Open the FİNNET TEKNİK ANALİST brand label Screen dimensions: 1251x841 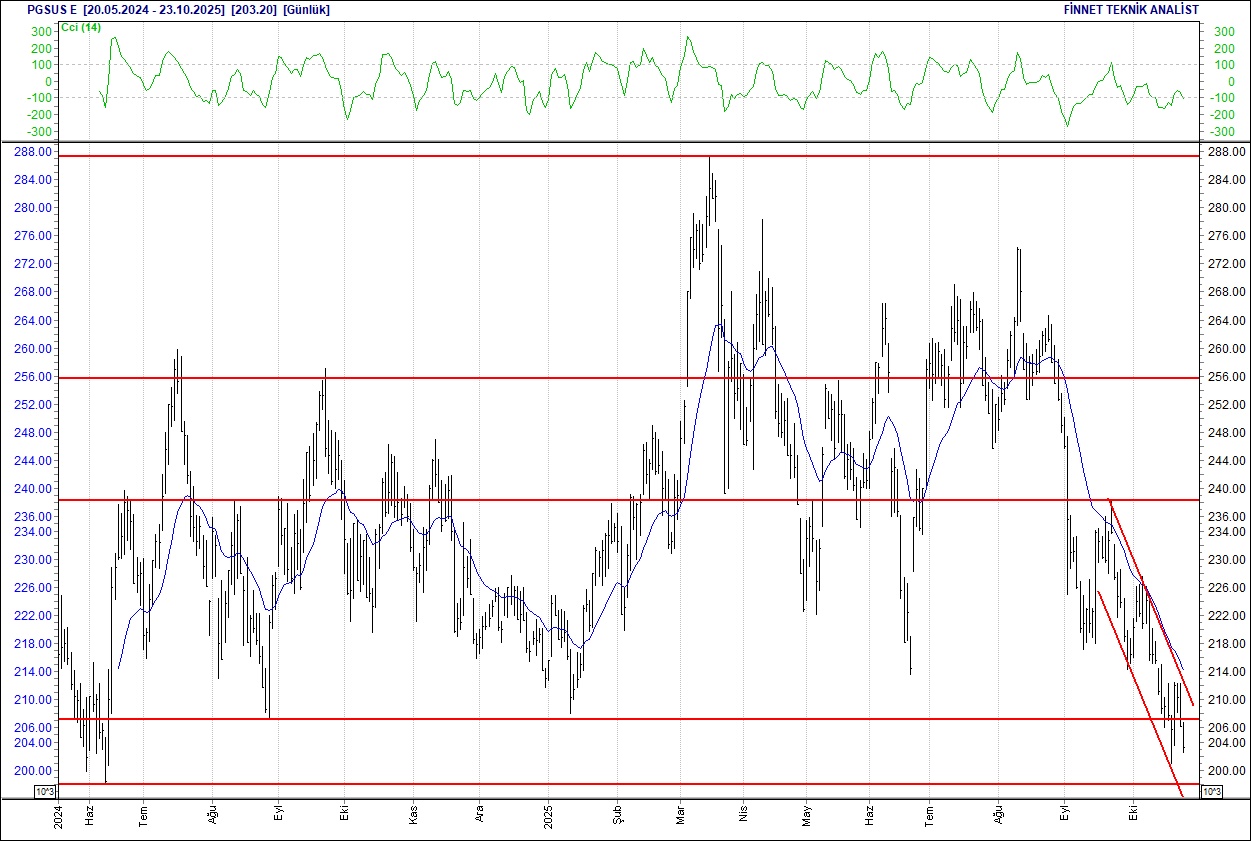click(1131, 9)
